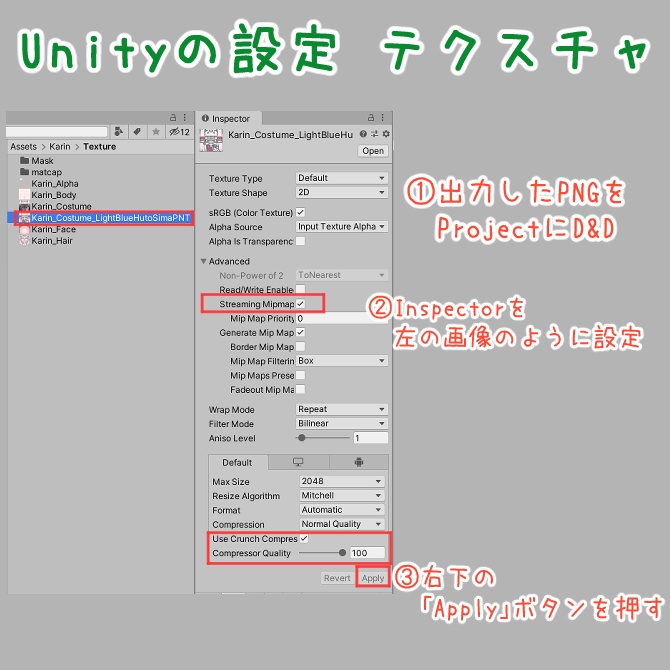Toggle Read/Write Enabled checkbox
This screenshot has width=670, height=670.
pos(300,289)
